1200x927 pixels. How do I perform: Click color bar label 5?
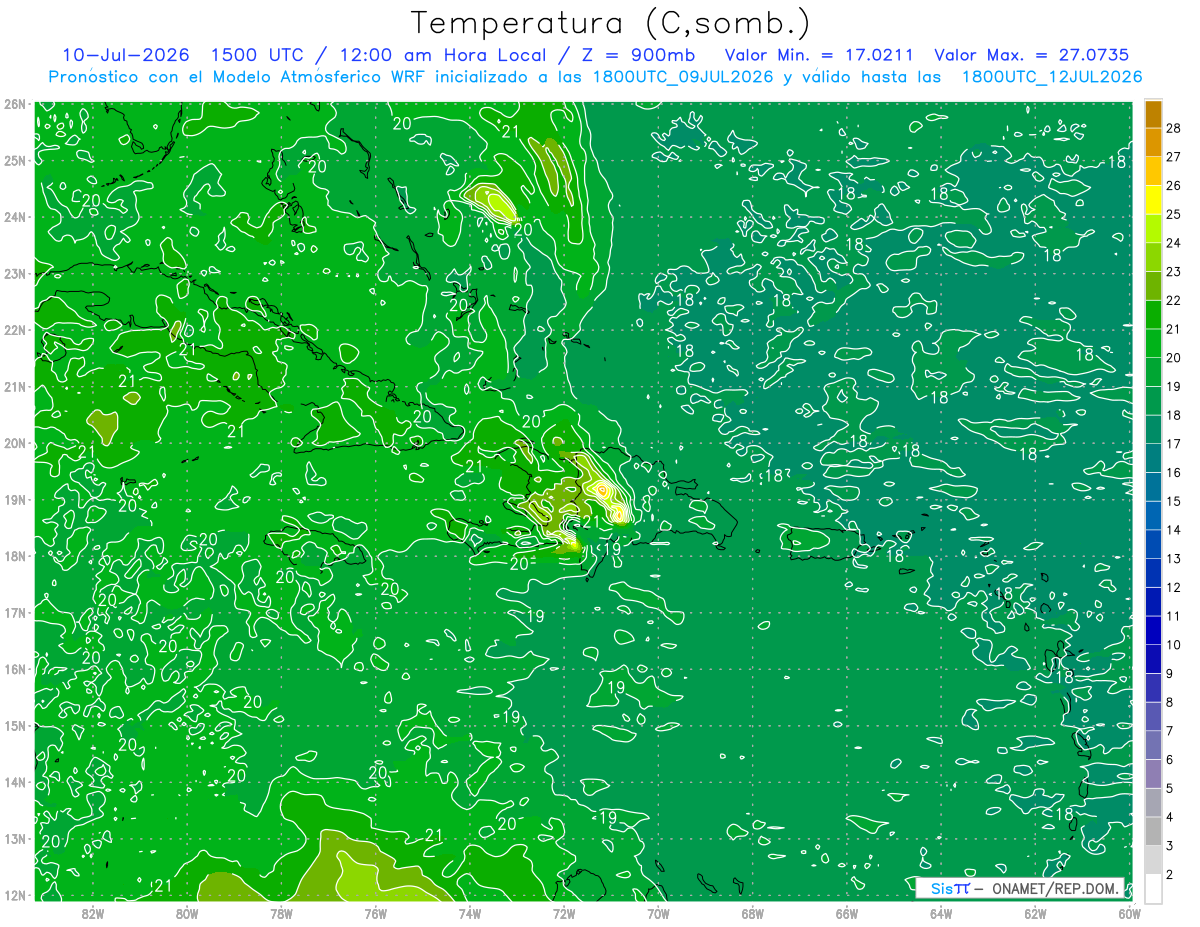pos(1169,788)
